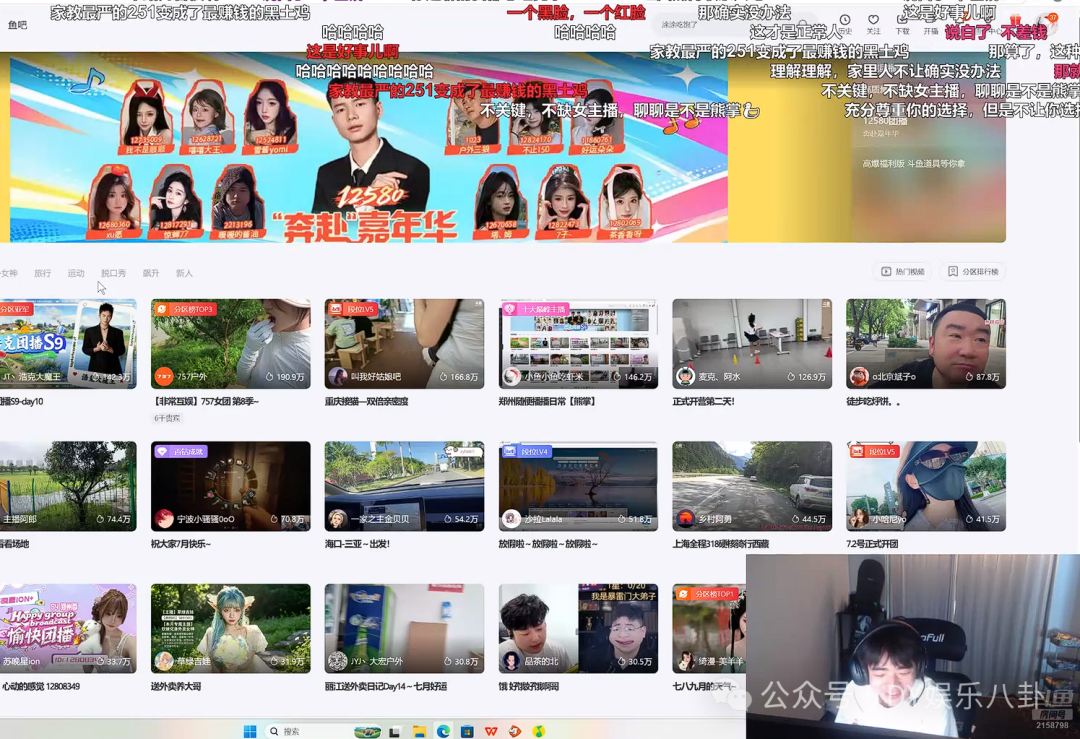Image resolution: width=1080 pixels, height=739 pixels.
Task: Open Task View from the taskbar
Action: [395, 731]
